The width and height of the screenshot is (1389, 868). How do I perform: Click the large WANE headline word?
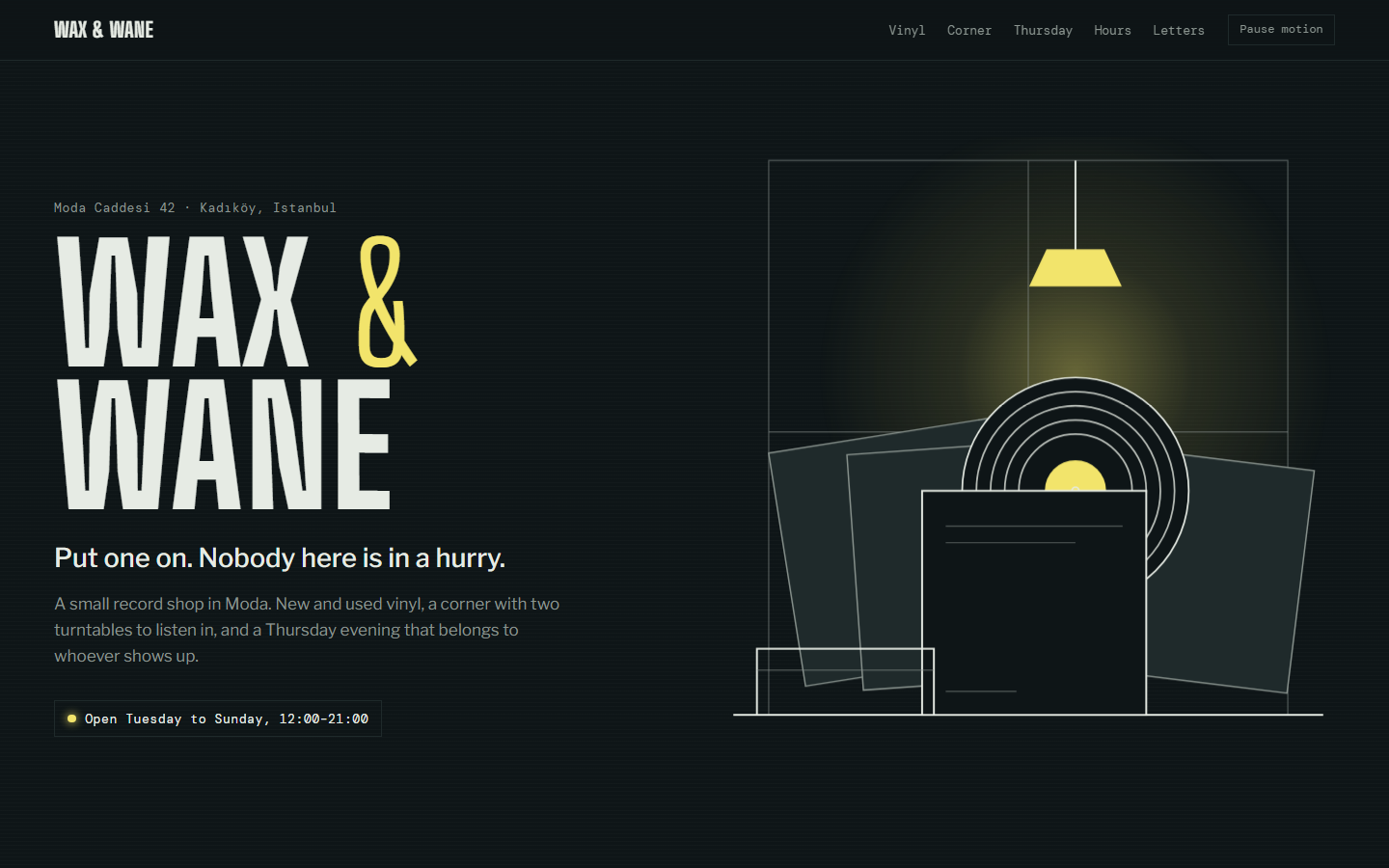click(x=224, y=444)
